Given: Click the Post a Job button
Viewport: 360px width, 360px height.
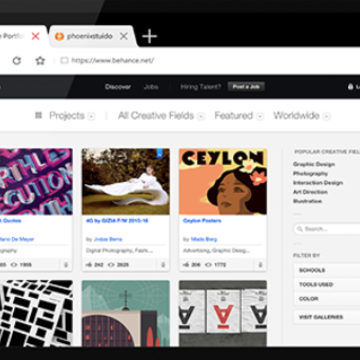Looking at the screenshot, I should [x=246, y=87].
